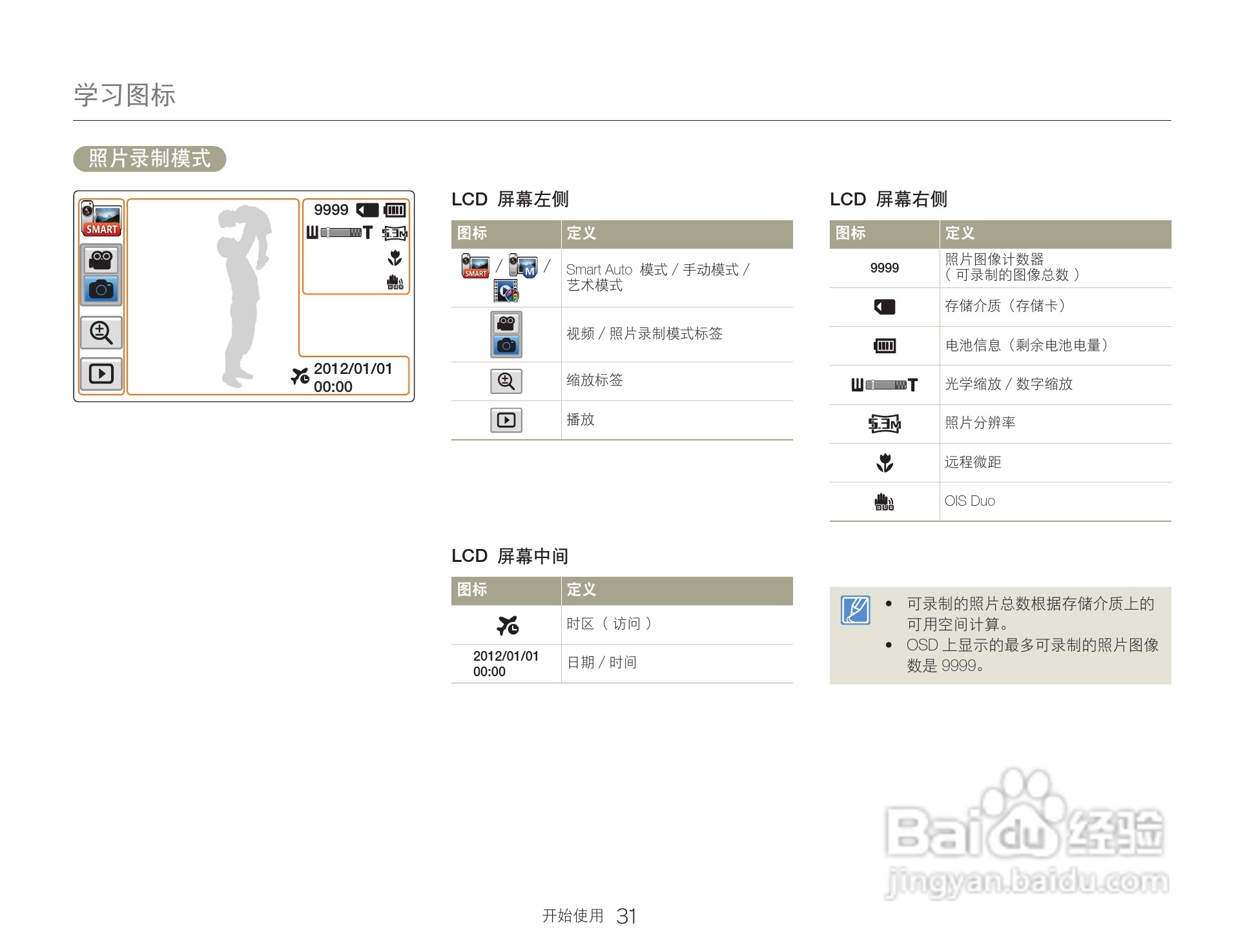
Task: Click the battery indicator on LCD preview
Action: 395,210
